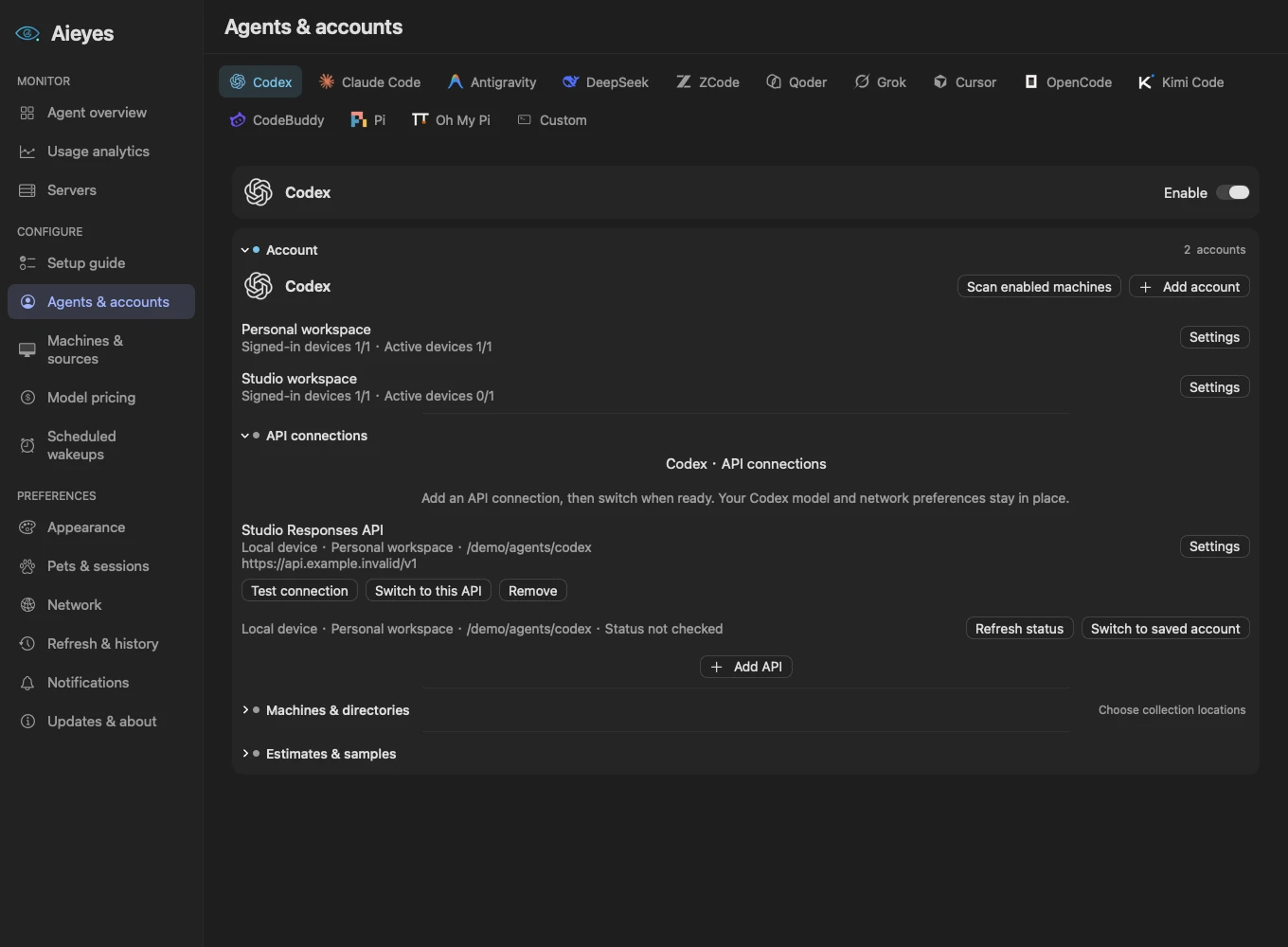Open the Custom agent tab

552,120
